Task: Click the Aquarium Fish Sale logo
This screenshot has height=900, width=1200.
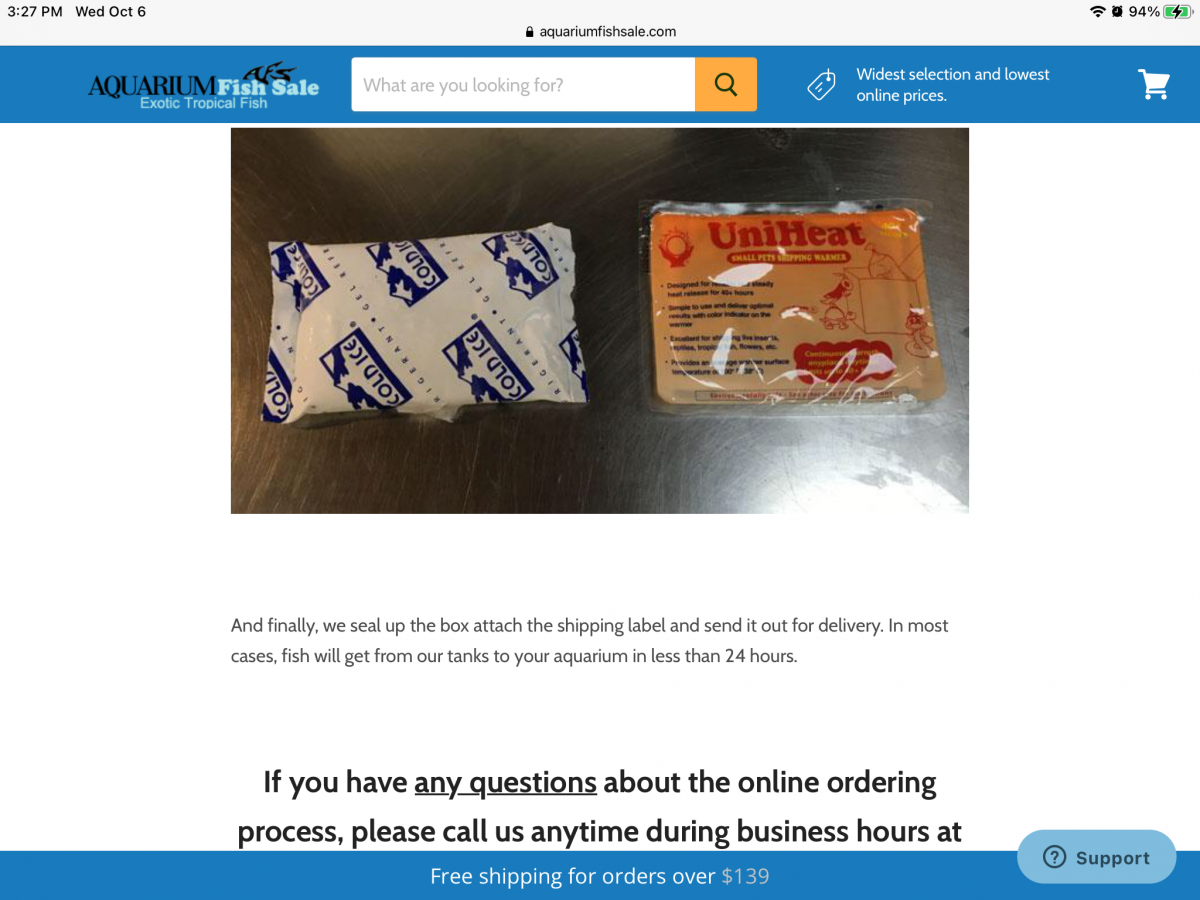Action: click(x=204, y=85)
